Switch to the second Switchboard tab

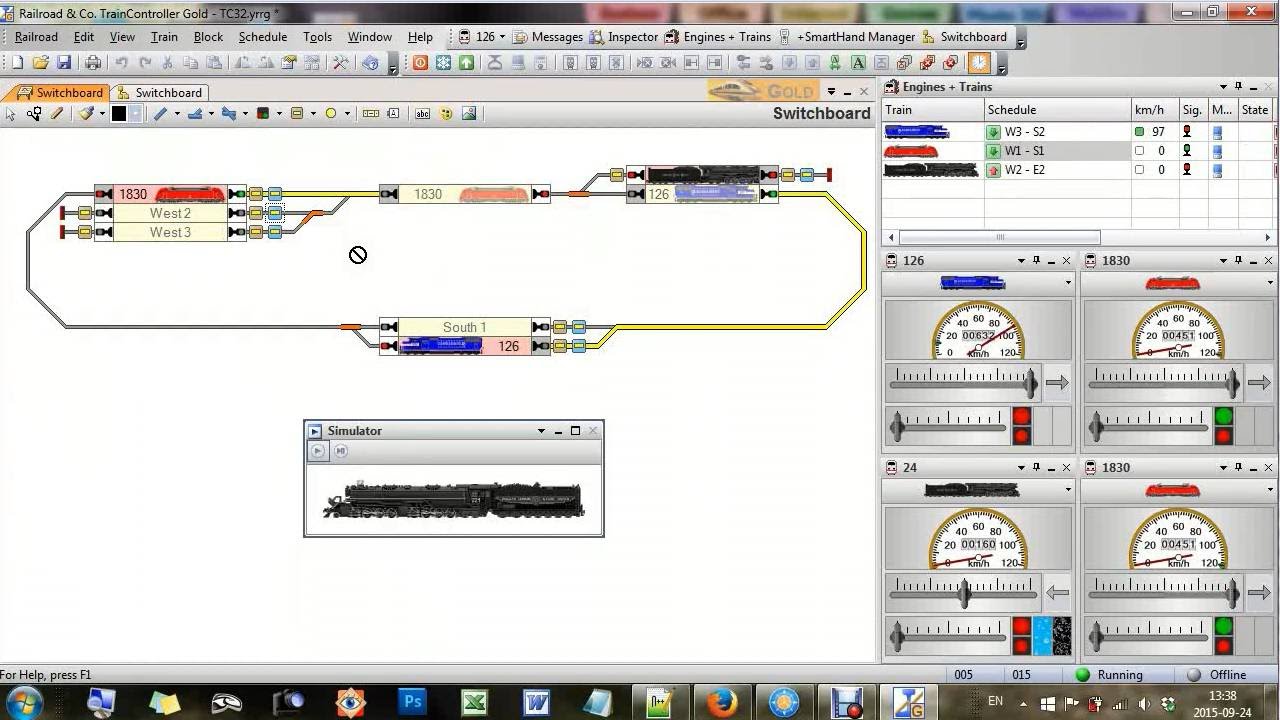tap(159, 92)
